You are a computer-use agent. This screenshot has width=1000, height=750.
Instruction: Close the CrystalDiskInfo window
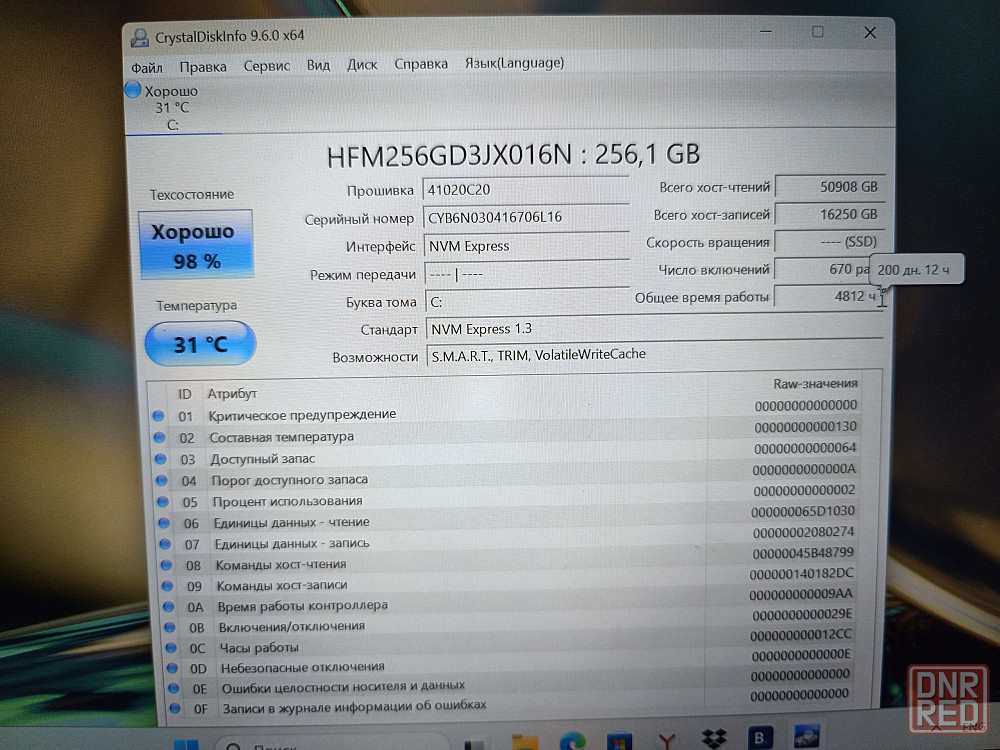pos(870,33)
